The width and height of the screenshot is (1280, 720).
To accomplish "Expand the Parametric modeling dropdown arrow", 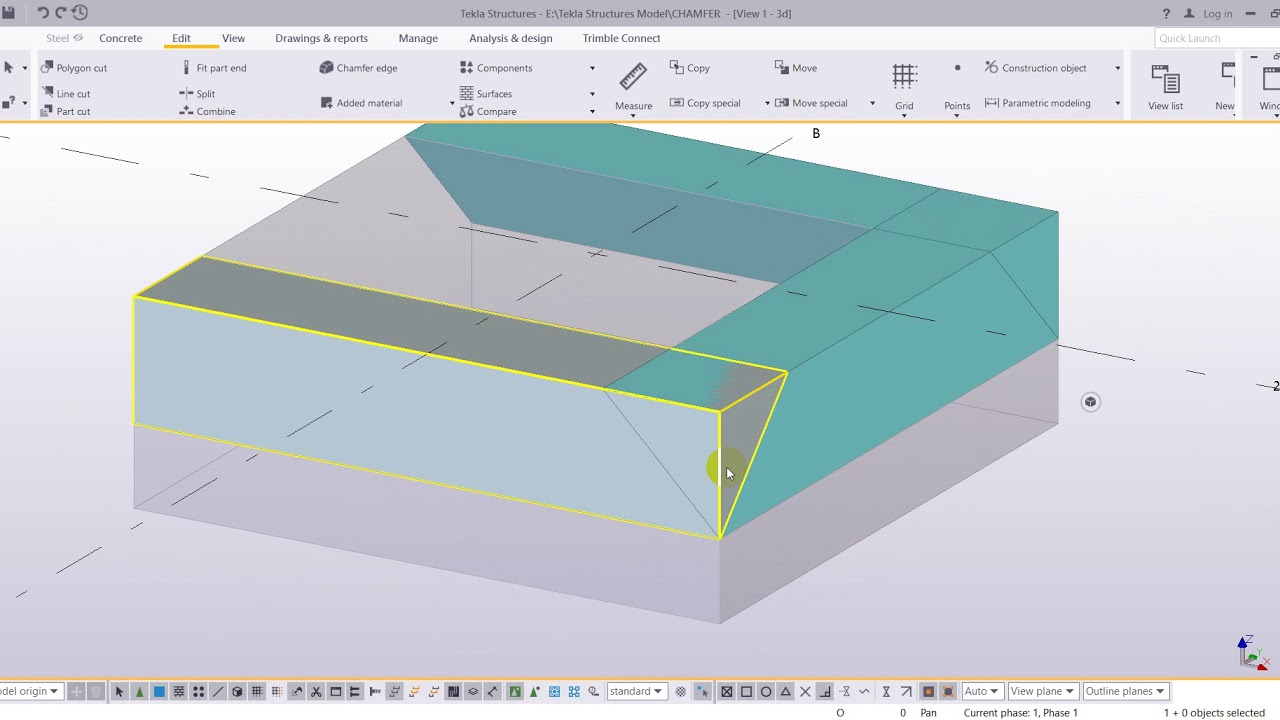I will tap(1117, 103).
